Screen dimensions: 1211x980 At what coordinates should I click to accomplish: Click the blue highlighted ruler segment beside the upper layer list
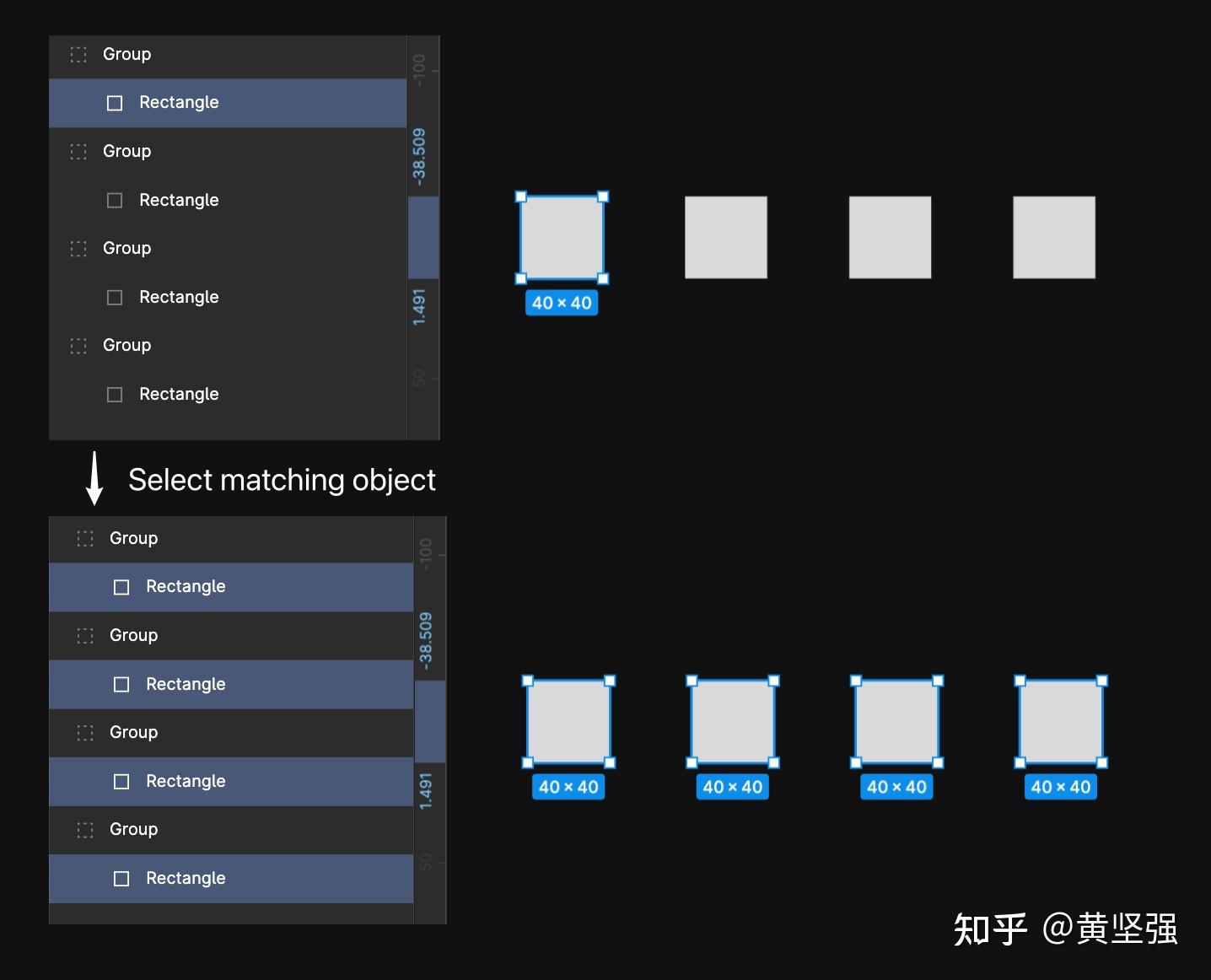pyautogui.click(x=423, y=237)
